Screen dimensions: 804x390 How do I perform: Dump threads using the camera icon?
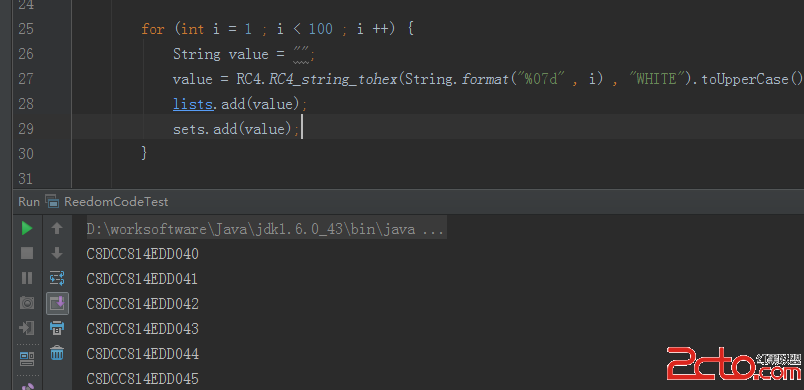tap(27, 303)
